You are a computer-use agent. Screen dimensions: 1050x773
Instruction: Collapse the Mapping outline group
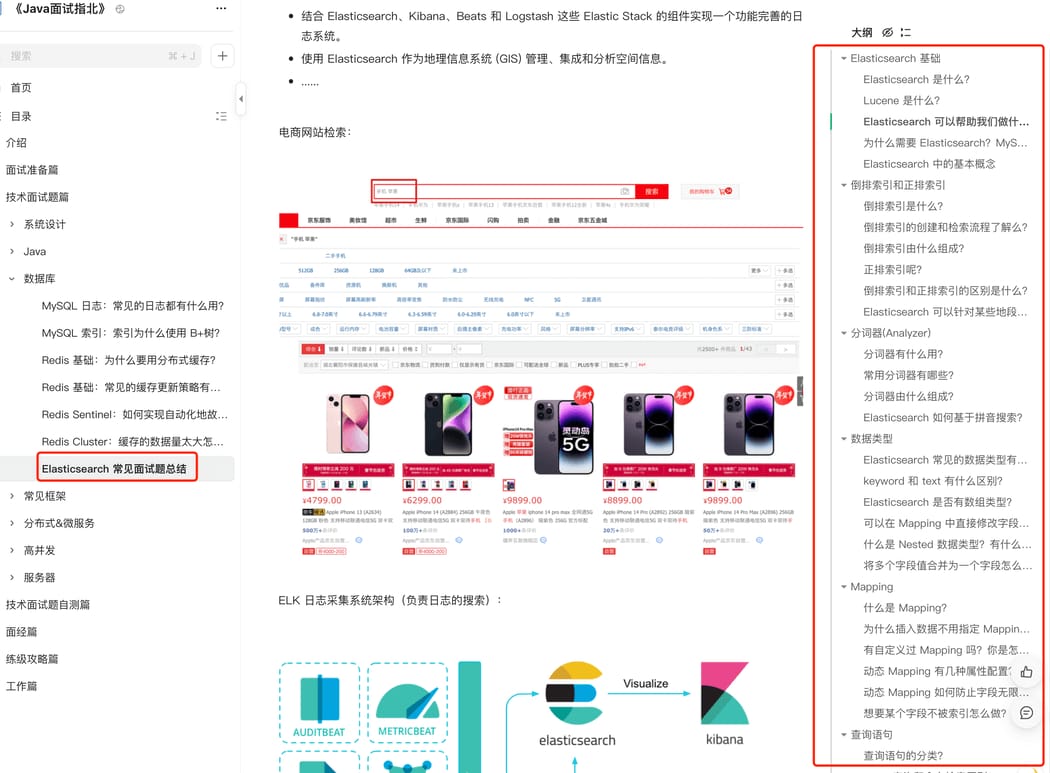click(844, 587)
